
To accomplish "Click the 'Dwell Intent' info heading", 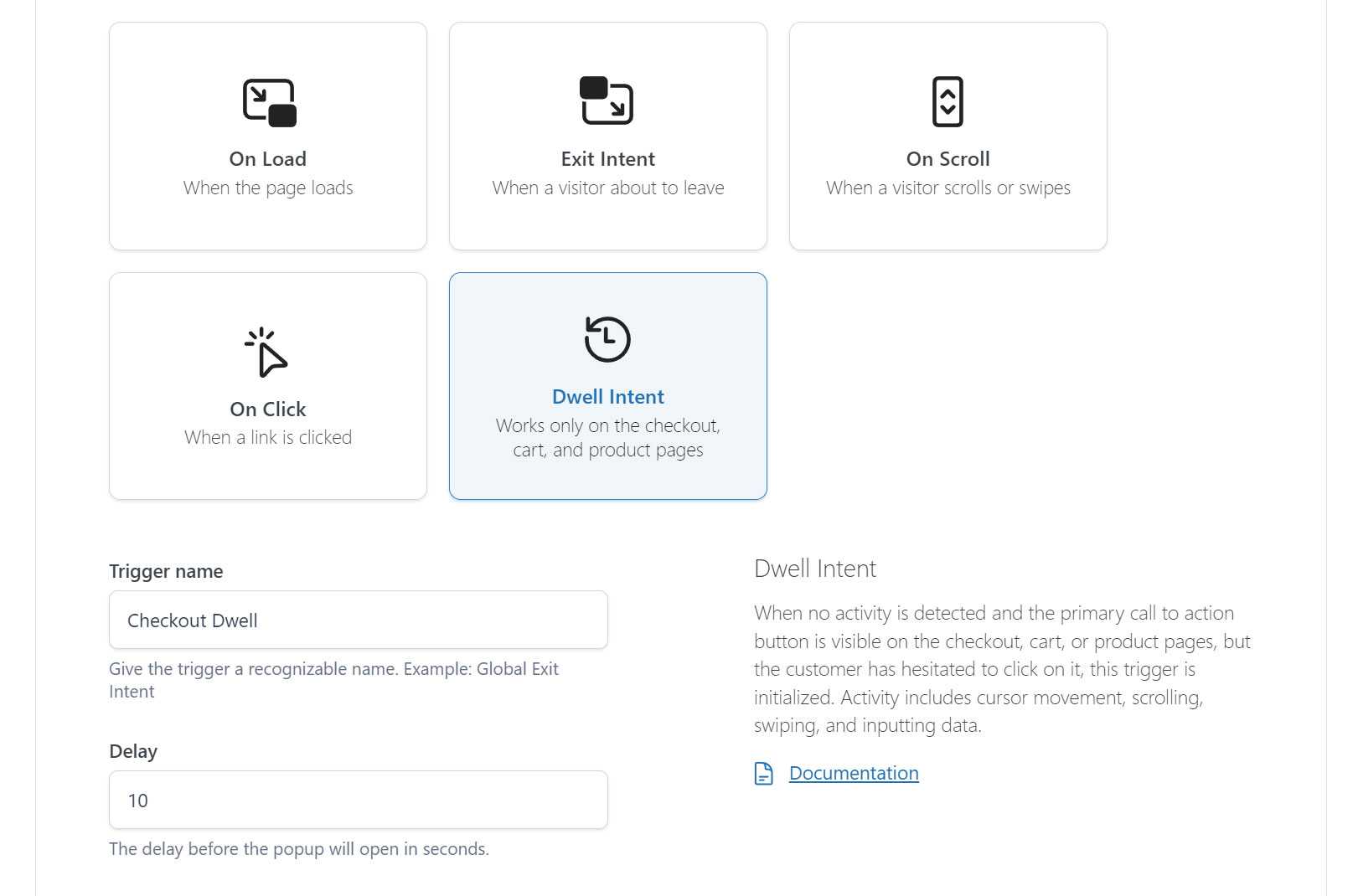I will point(815,569).
